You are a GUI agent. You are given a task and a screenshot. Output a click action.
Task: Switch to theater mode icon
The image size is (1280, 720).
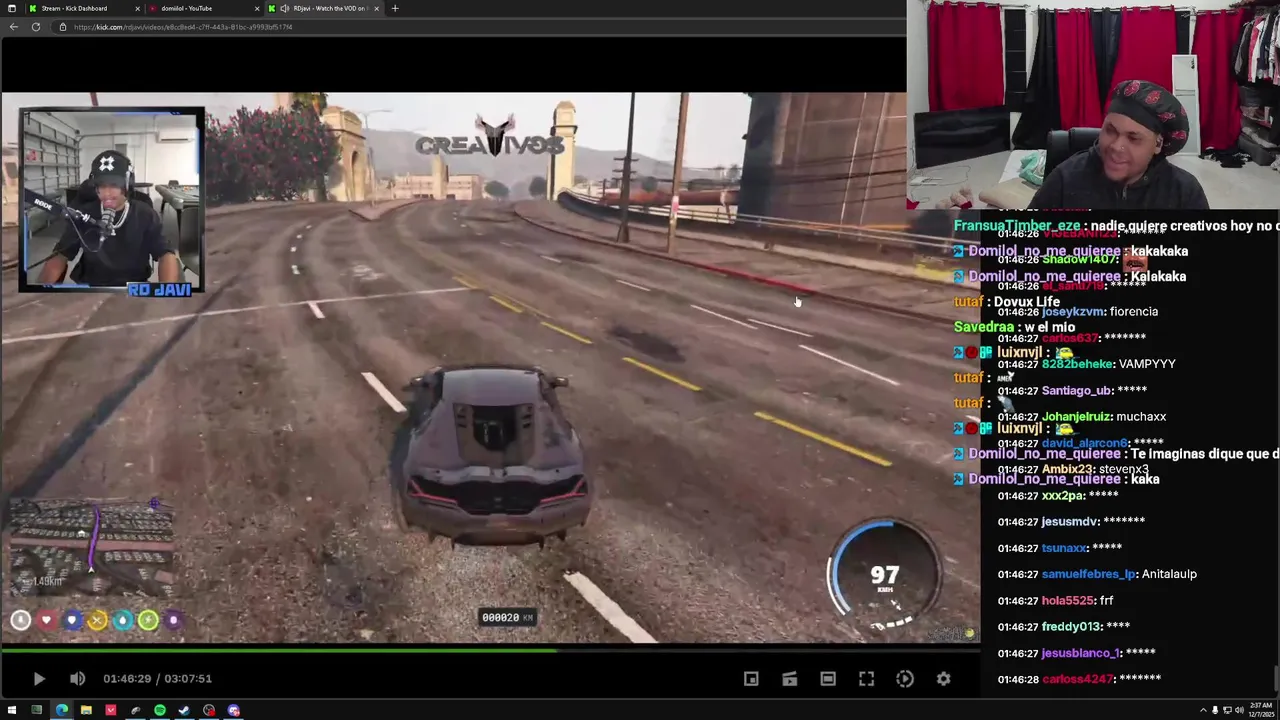tap(828, 679)
